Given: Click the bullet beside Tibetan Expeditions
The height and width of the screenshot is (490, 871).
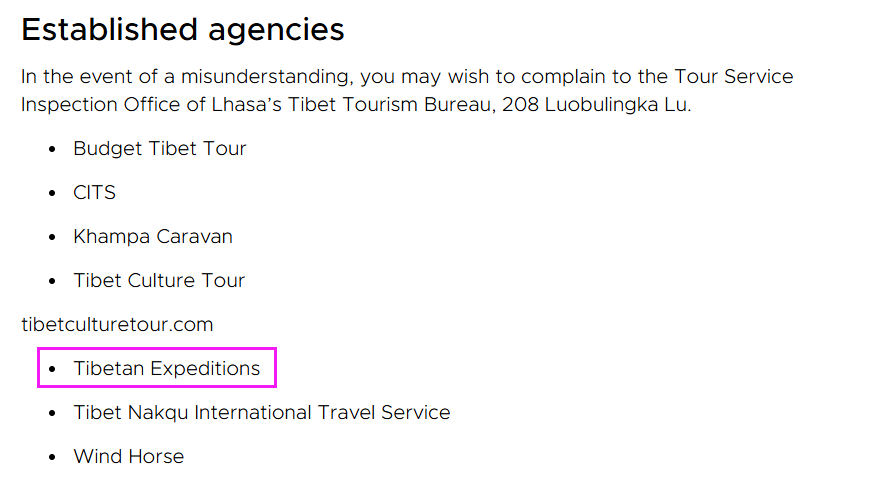Looking at the screenshot, I should 52,368.
